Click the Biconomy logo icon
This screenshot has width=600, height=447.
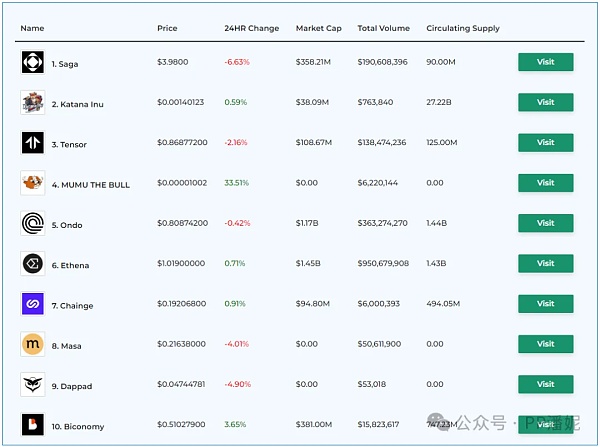(33, 424)
